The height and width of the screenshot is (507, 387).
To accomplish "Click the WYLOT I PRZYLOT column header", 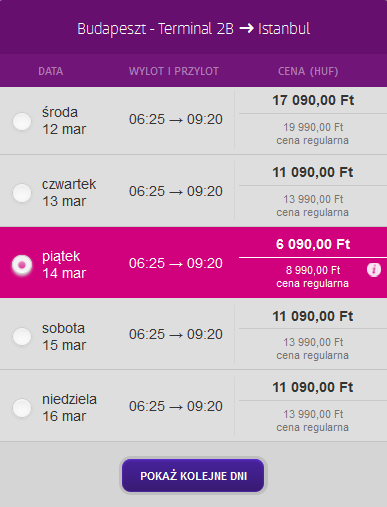I will 174,71.
